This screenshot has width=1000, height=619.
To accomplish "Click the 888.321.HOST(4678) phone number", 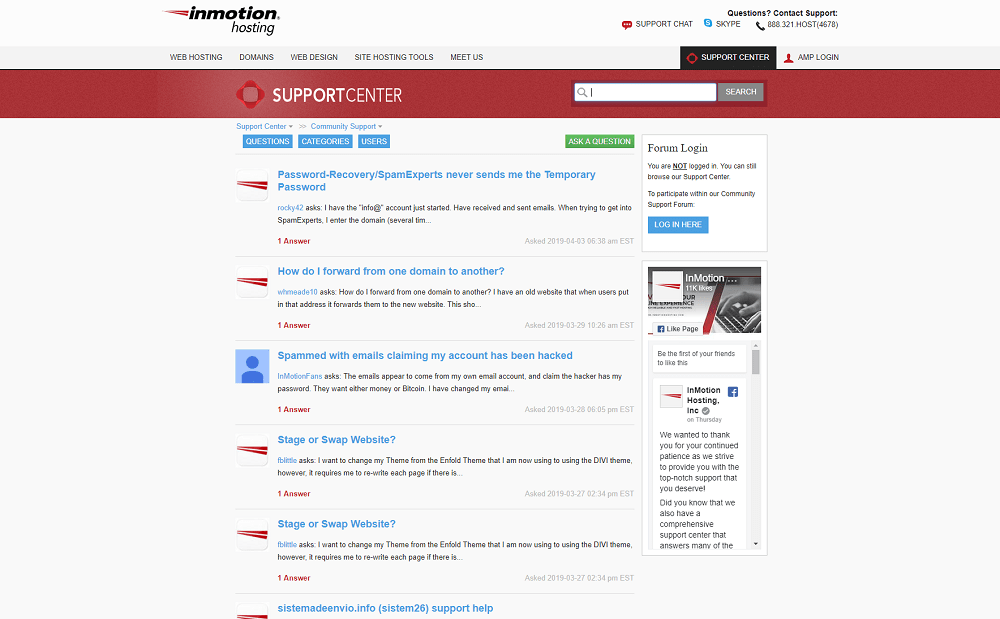I will click(802, 25).
